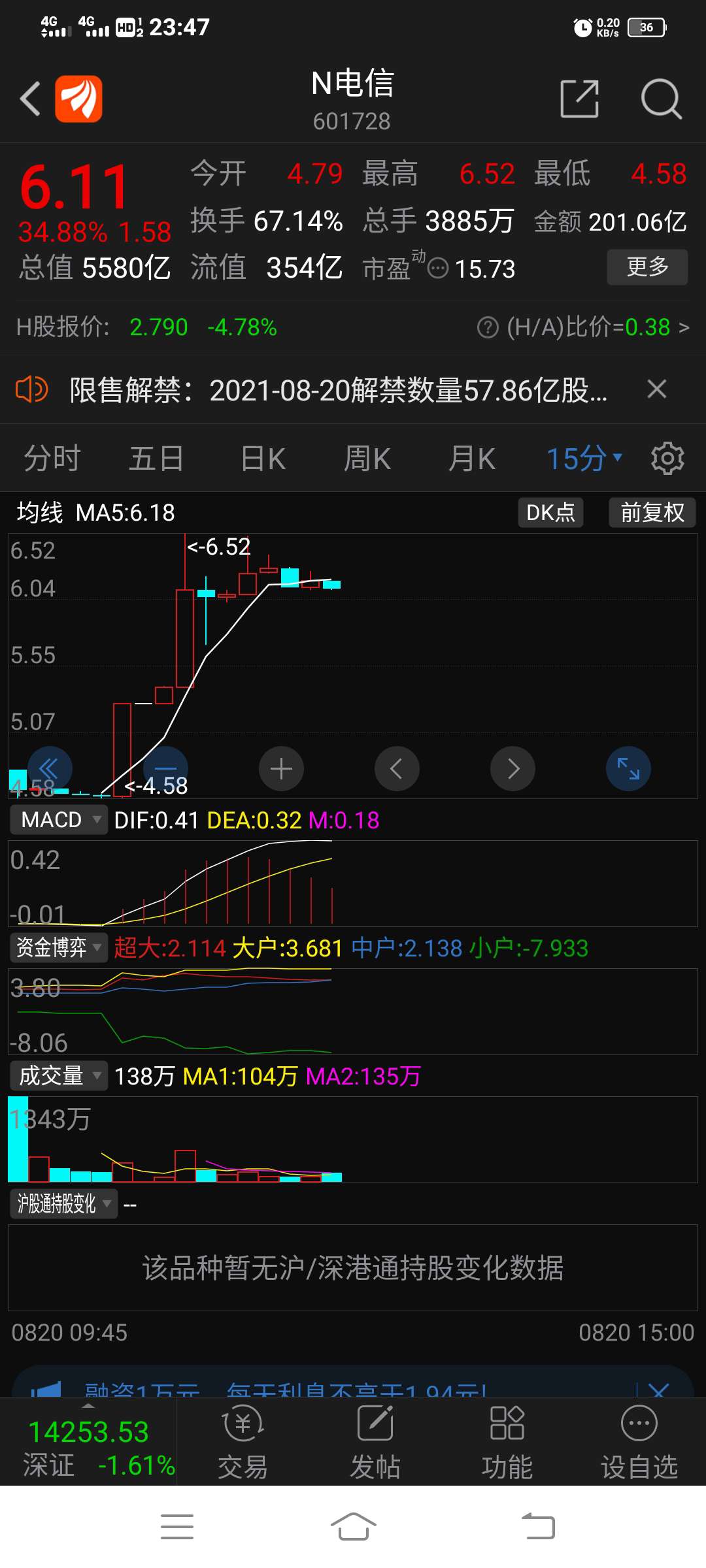Switch to 日K daily chart tab

tap(263, 458)
